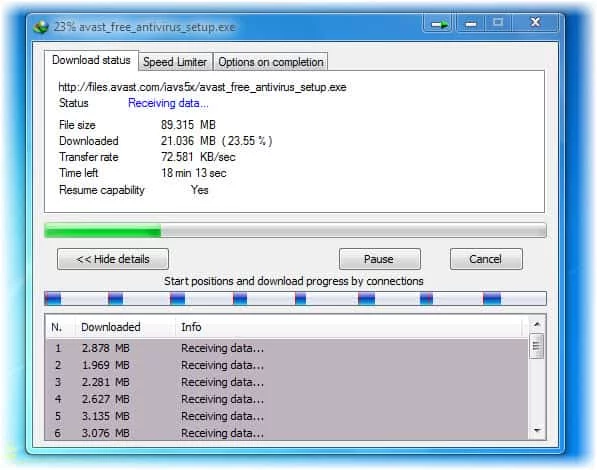Click the download URL text
Image resolution: width=597 pixels, height=470 pixels.
(x=202, y=87)
